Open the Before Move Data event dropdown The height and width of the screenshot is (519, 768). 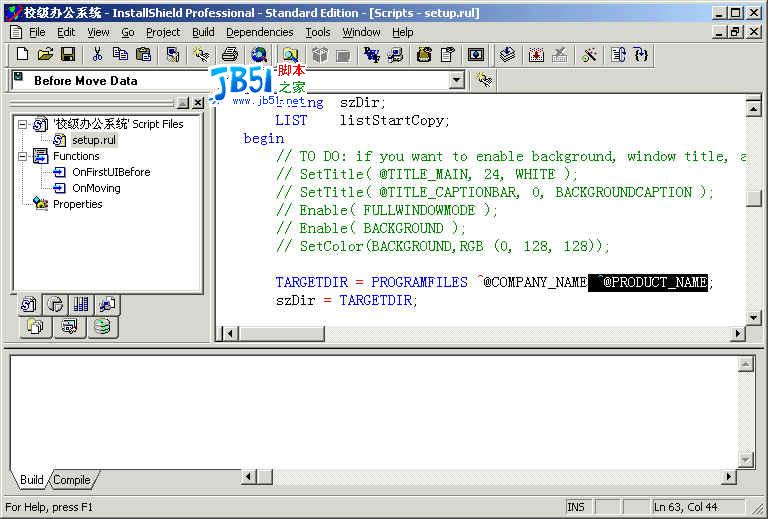pyautogui.click(x=456, y=80)
